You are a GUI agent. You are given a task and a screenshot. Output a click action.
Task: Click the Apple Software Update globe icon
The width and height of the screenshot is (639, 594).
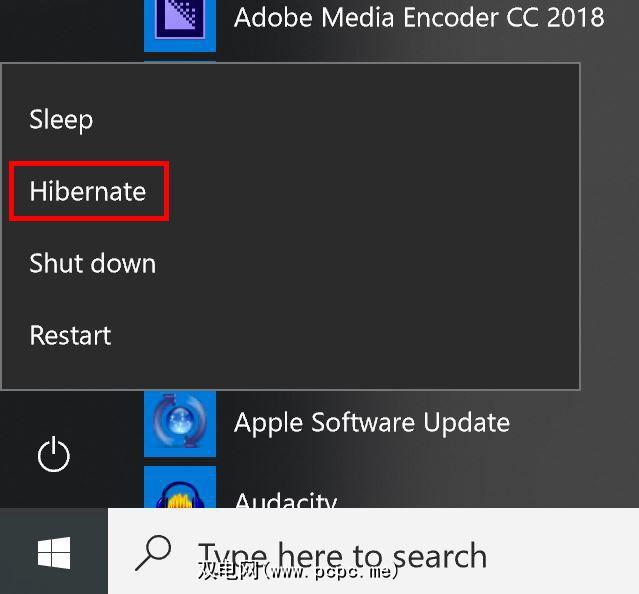179,423
